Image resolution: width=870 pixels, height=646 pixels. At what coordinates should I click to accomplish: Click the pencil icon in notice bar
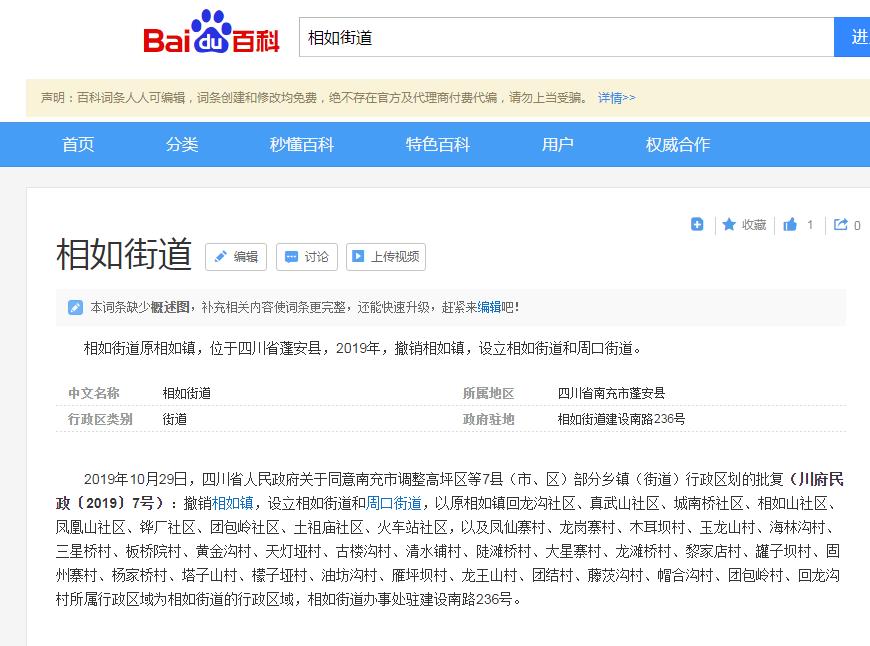click(75, 307)
